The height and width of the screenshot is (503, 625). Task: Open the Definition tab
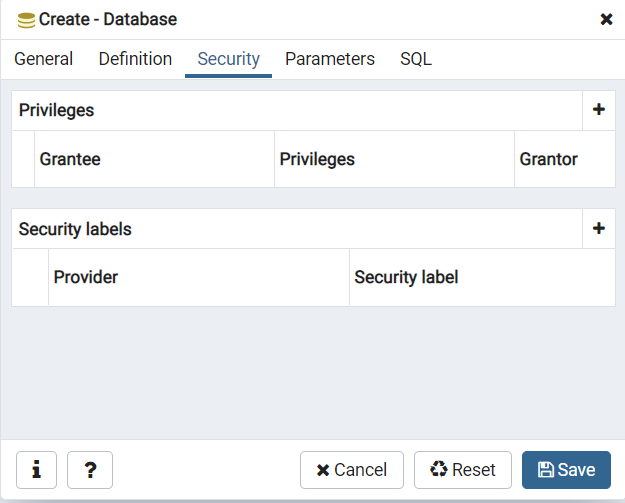135,59
